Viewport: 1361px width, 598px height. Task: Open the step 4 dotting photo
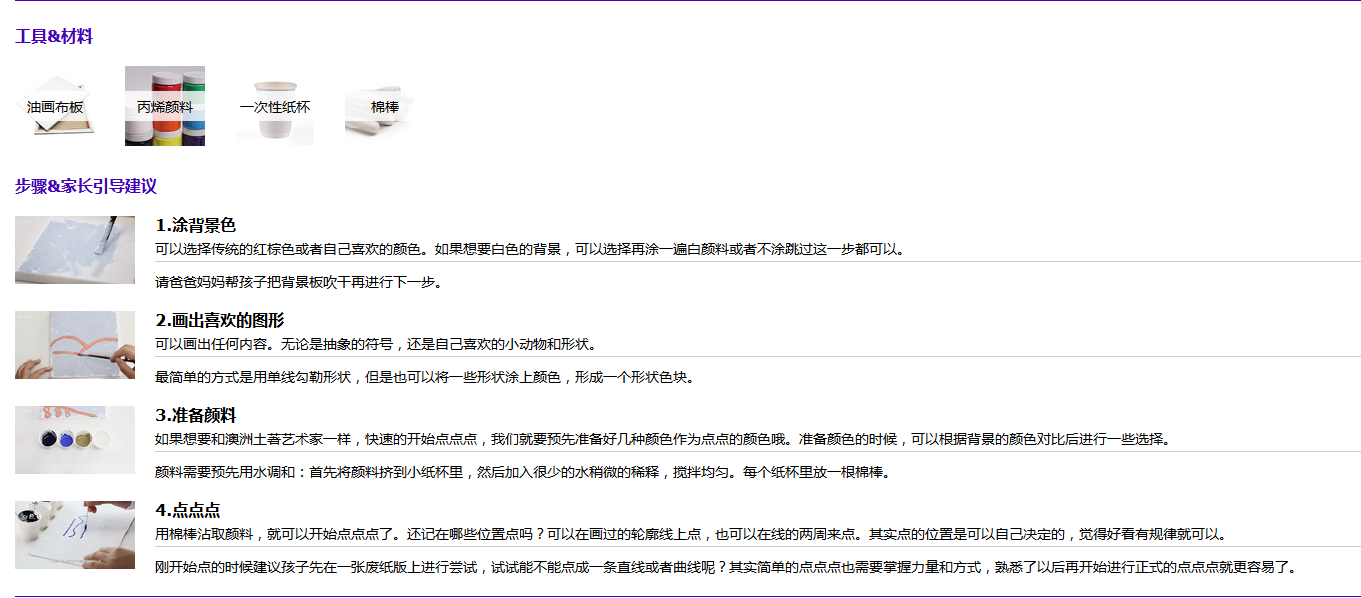click(75, 535)
